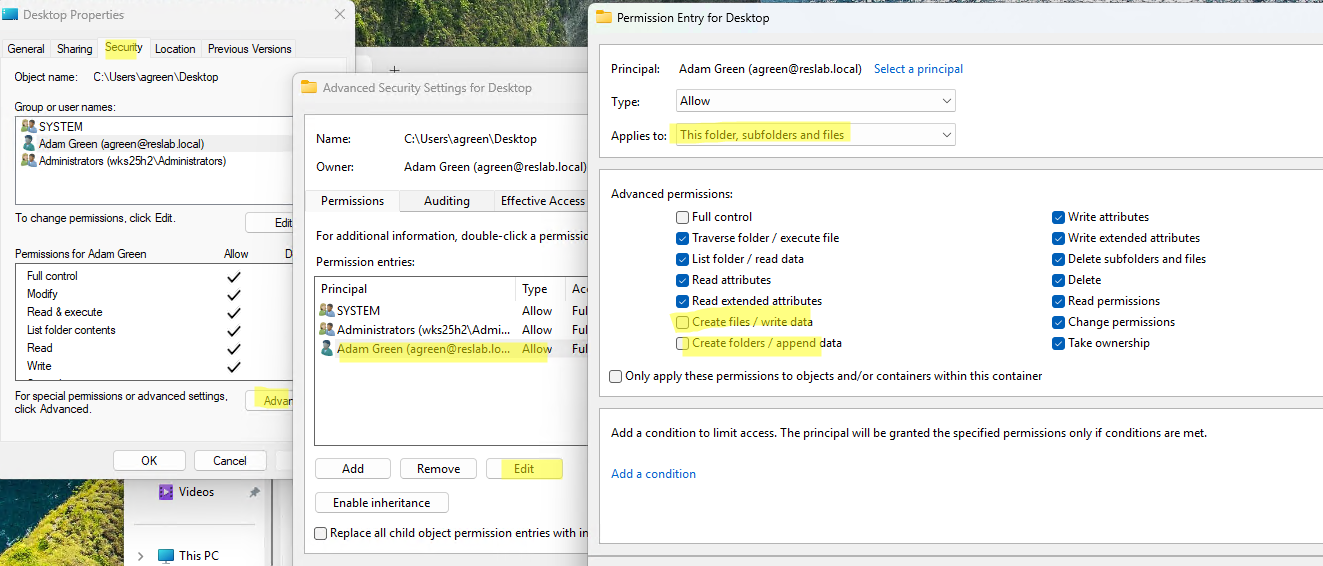Click OK in Desktop Properties
Screen dimensions: 1323x566
(149, 461)
